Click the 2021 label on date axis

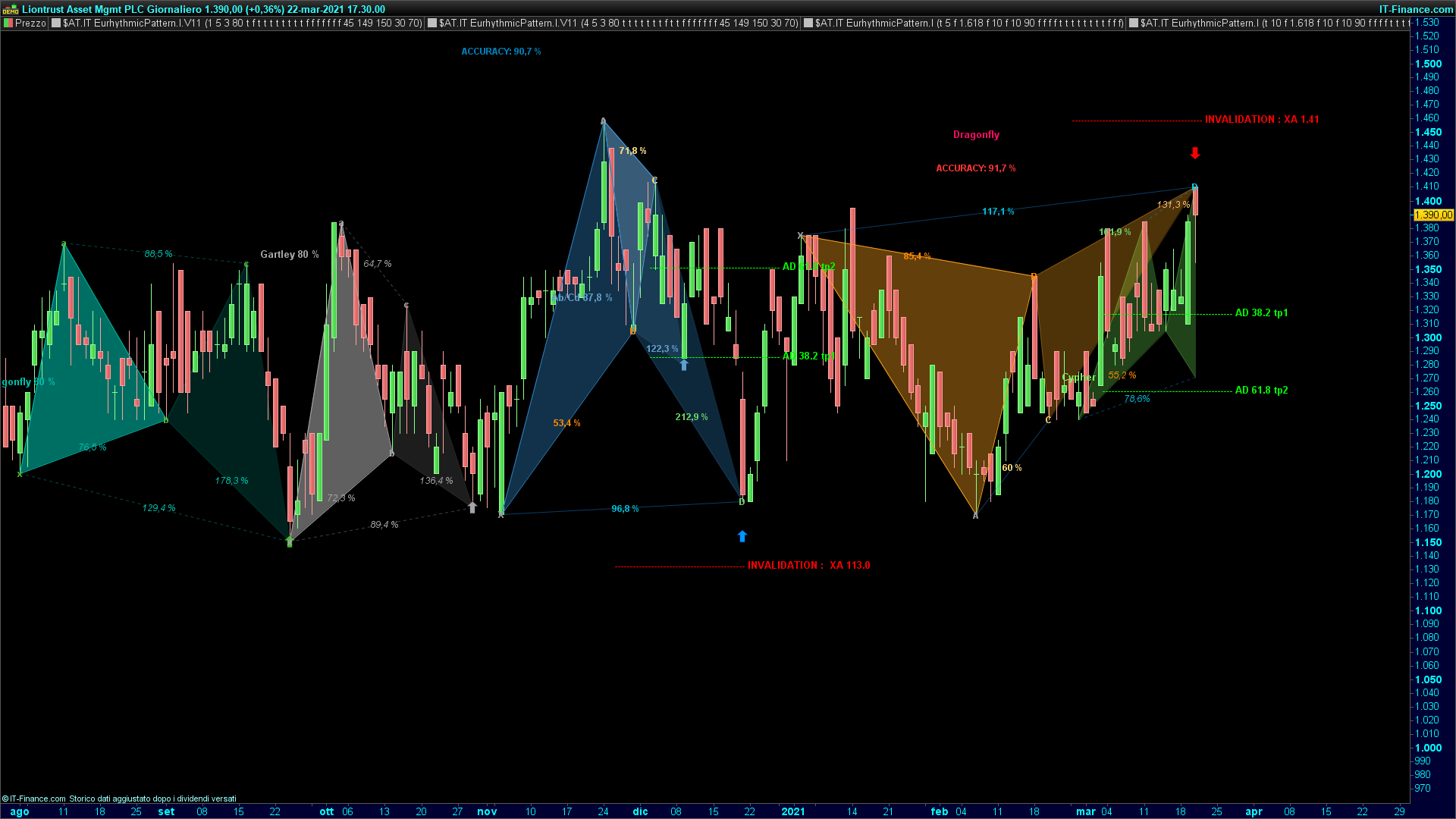pos(792,811)
